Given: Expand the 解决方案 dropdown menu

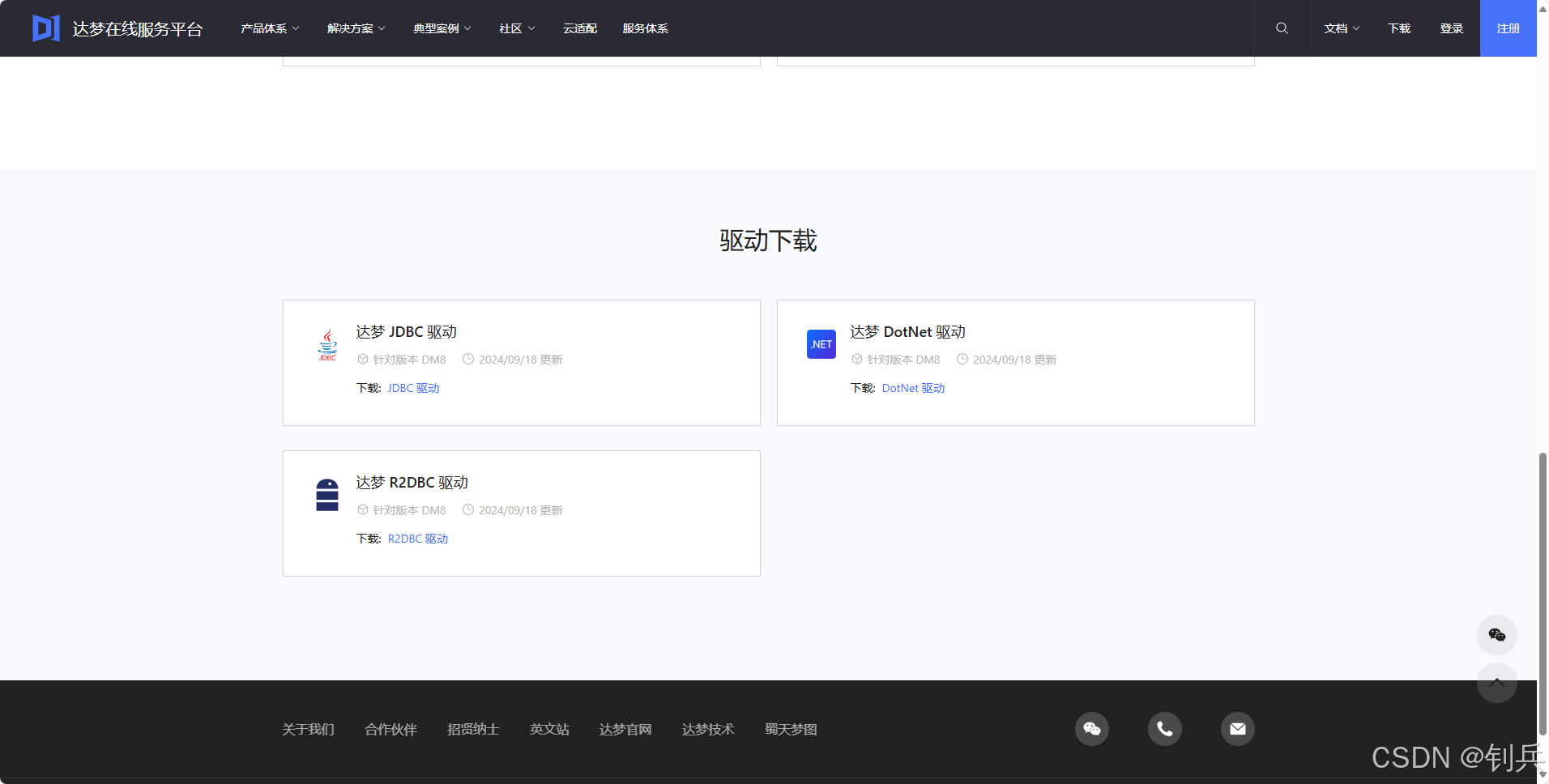Looking at the screenshot, I should (x=356, y=28).
